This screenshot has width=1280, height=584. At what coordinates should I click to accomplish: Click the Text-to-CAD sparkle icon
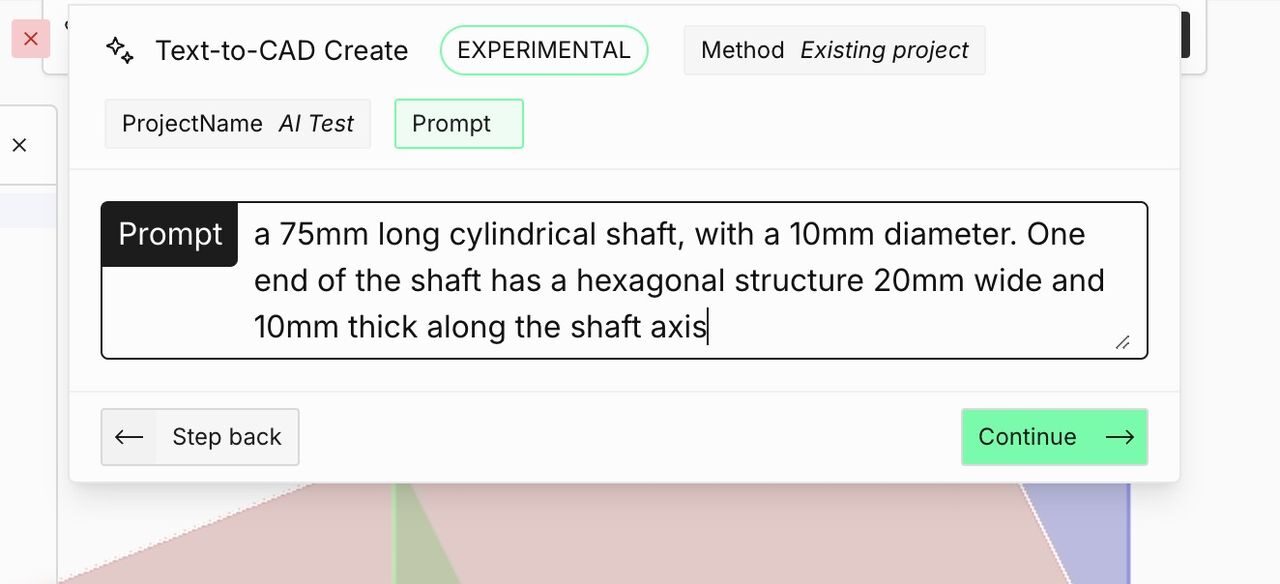(120, 50)
